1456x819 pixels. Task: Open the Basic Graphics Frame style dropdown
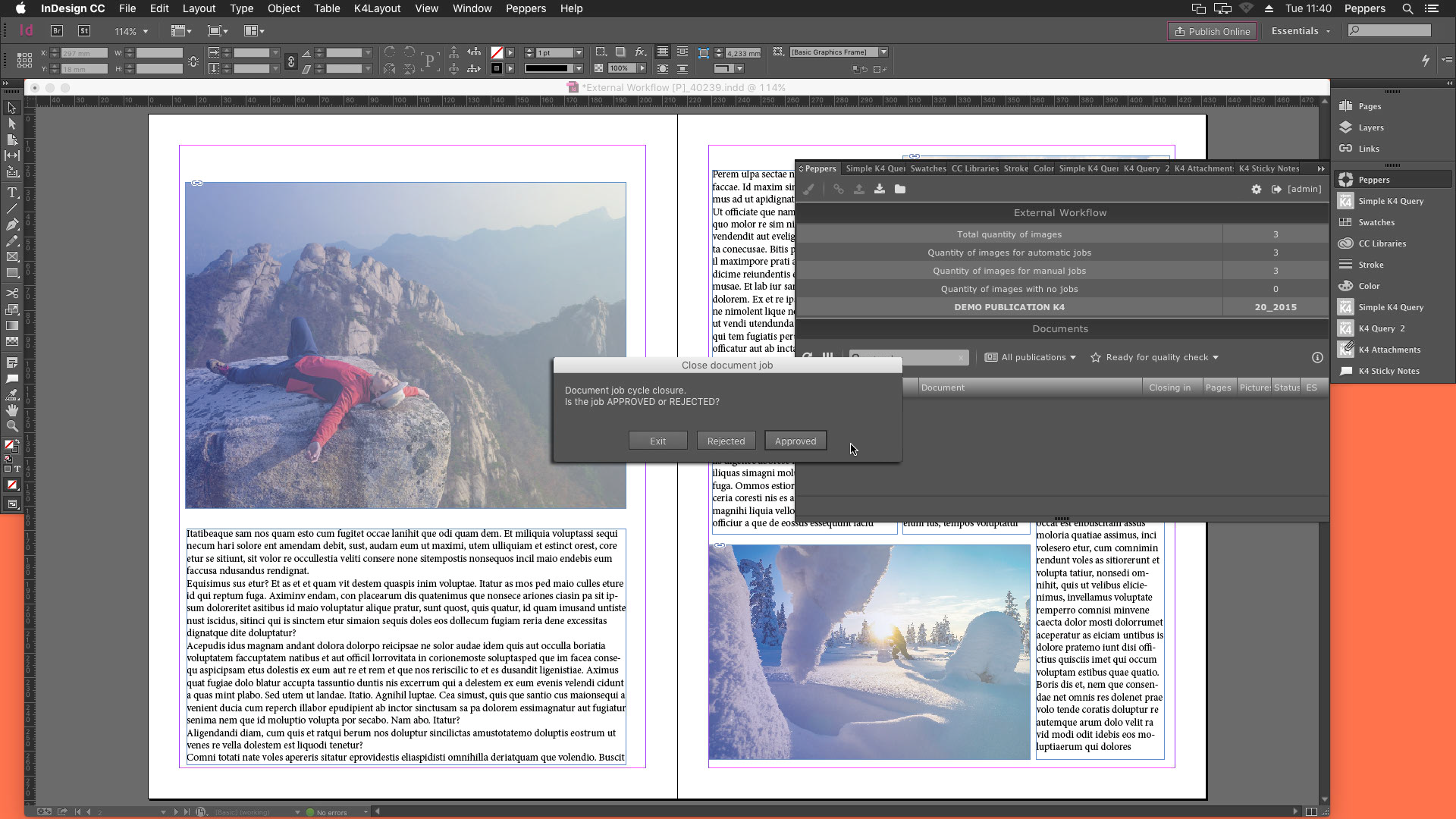coord(883,52)
